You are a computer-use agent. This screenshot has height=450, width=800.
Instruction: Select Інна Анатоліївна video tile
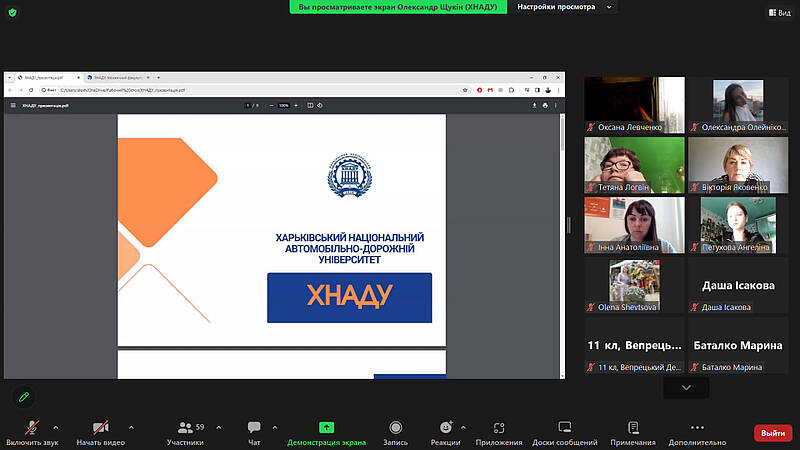coord(634,225)
